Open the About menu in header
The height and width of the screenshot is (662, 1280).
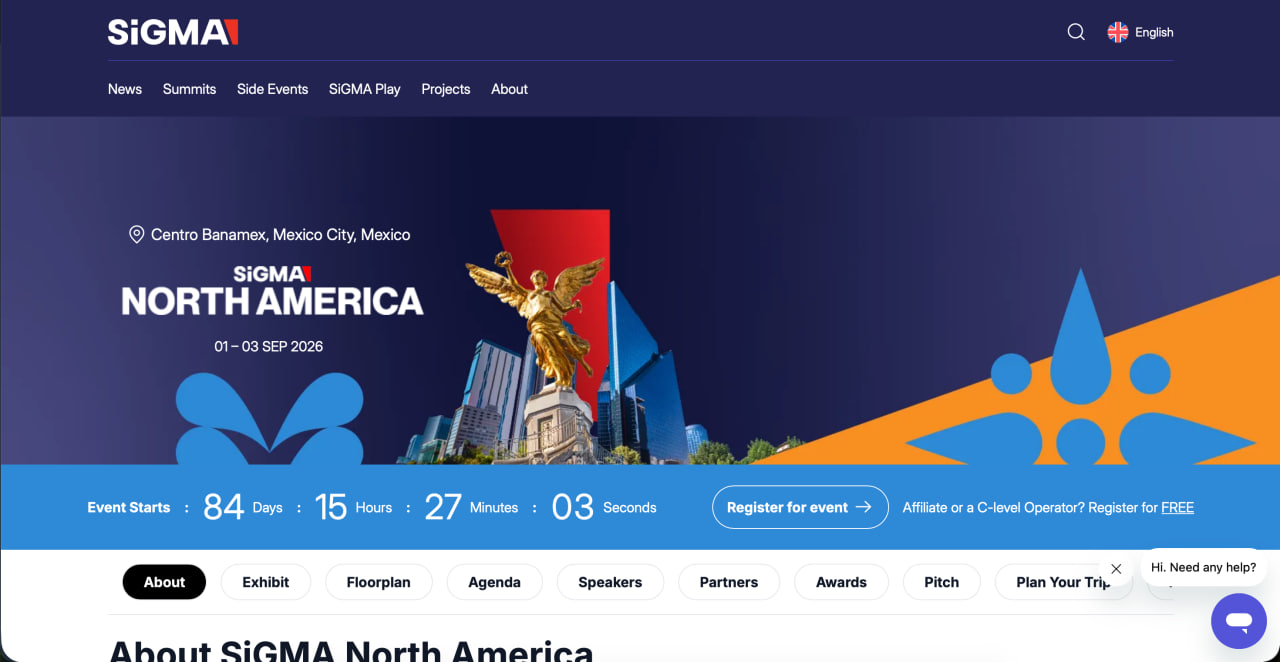pyautogui.click(x=509, y=89)
